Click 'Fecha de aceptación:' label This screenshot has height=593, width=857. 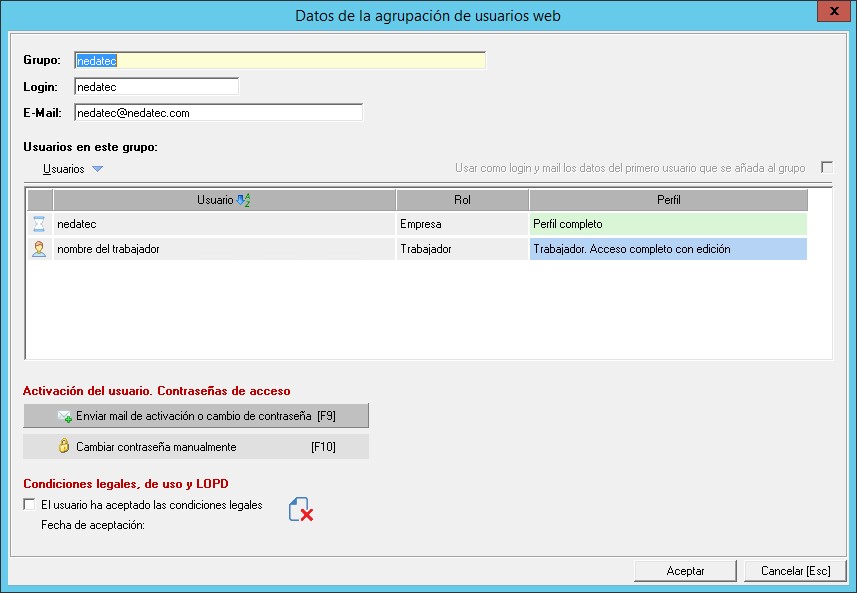point(93,525)
